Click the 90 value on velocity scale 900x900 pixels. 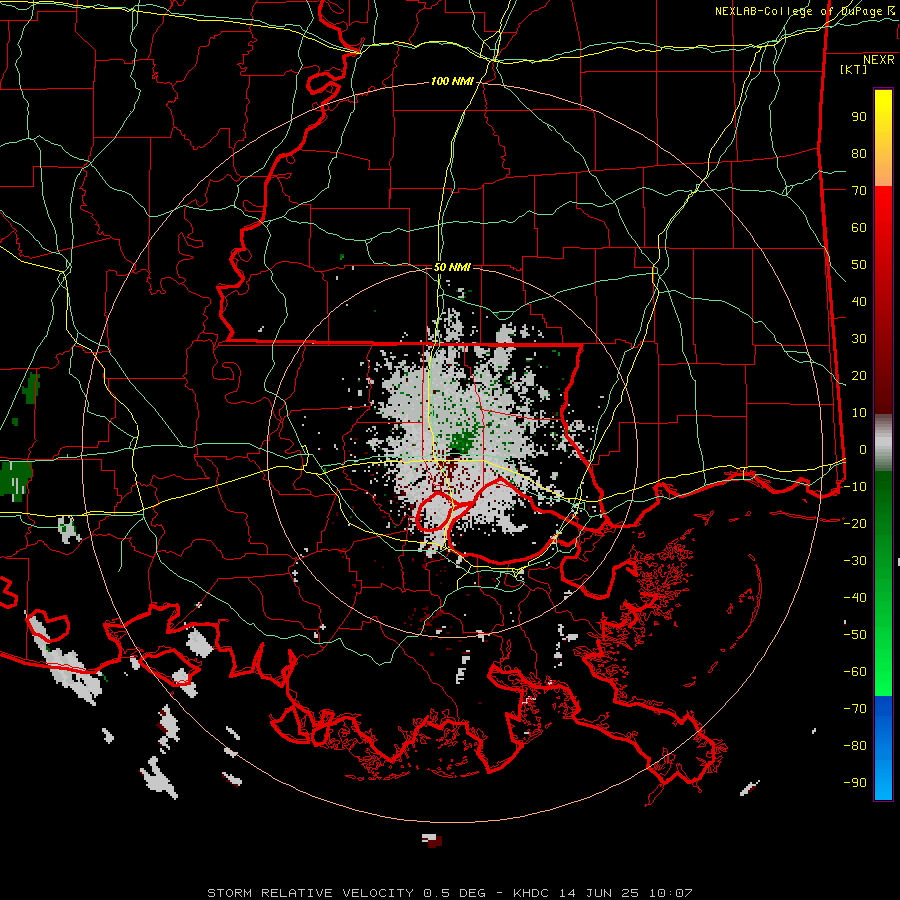tap(859, 117)
